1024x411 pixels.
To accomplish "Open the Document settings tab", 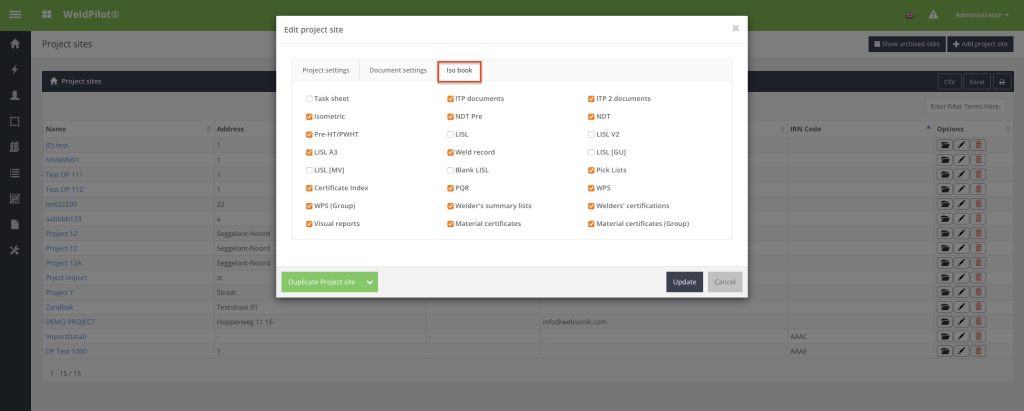I will [398, 70].
